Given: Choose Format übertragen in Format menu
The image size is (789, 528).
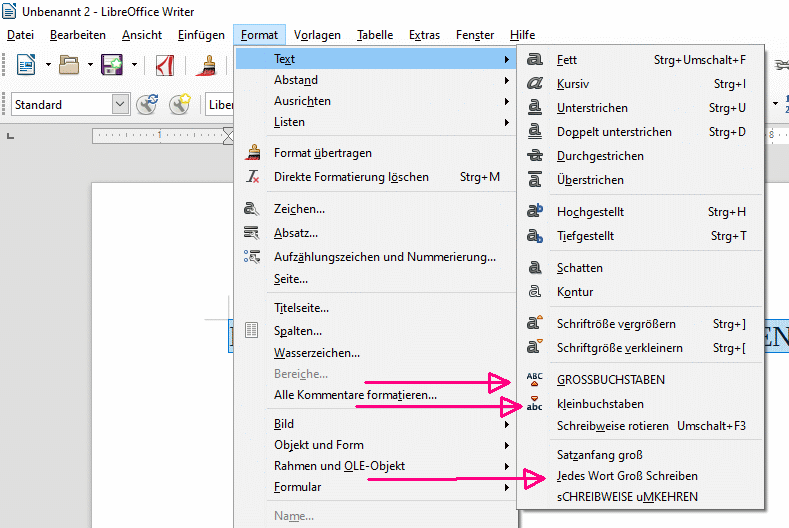Looking at the screenshot, I should pos(376,153).
